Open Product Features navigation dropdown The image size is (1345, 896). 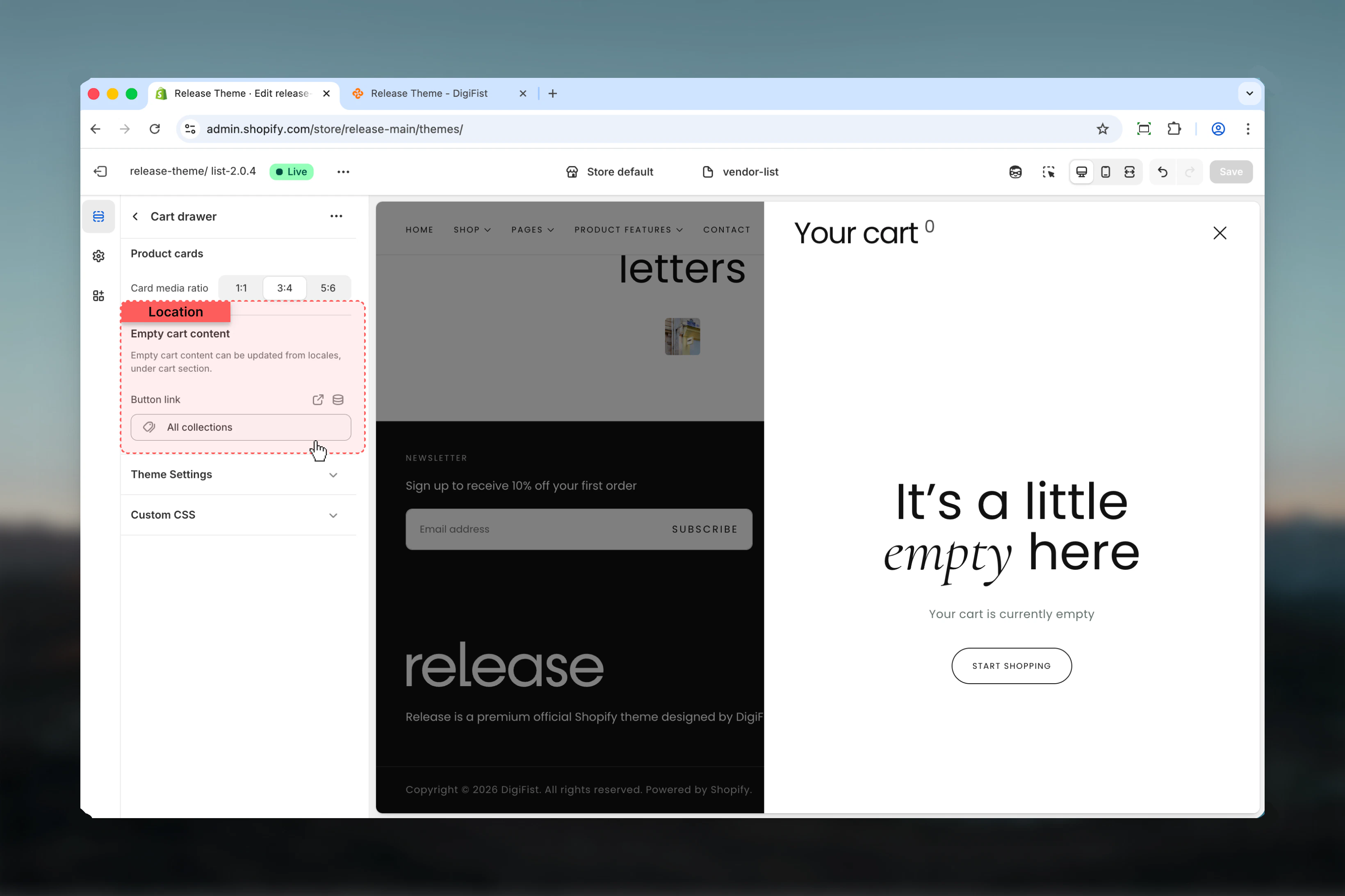pyautogui.click(x=629, y=230)
